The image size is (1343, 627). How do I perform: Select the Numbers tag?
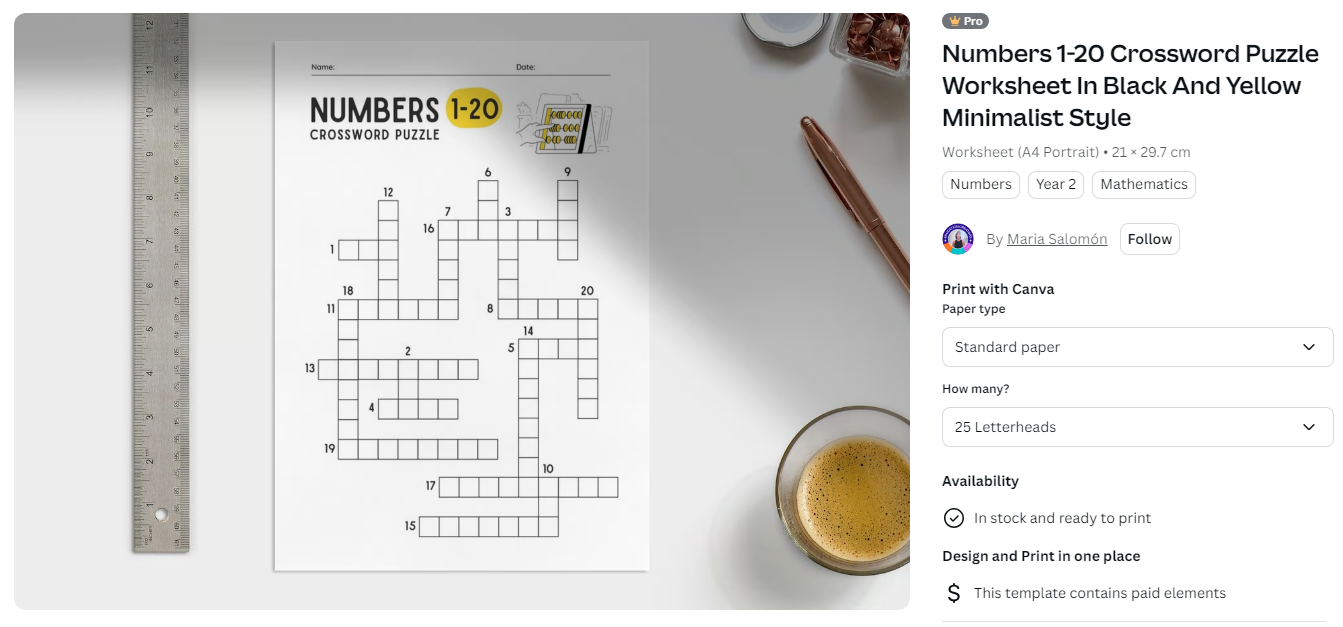pos(980,184)
